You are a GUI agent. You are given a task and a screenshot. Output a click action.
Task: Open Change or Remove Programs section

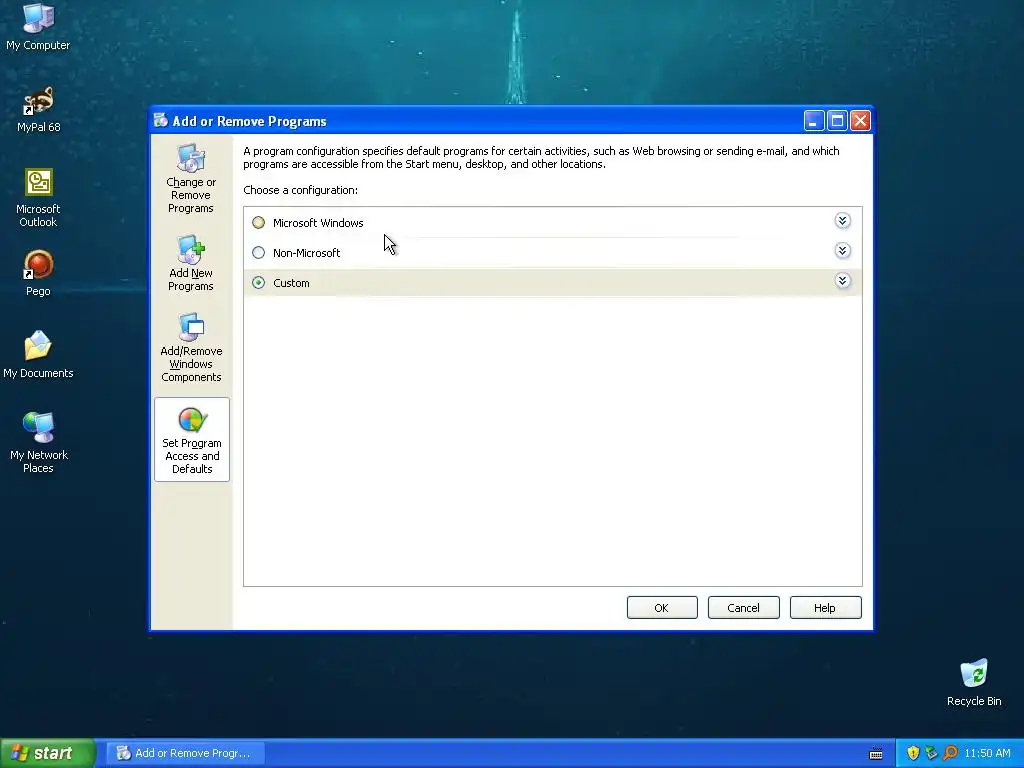click(x=191, y=178)
